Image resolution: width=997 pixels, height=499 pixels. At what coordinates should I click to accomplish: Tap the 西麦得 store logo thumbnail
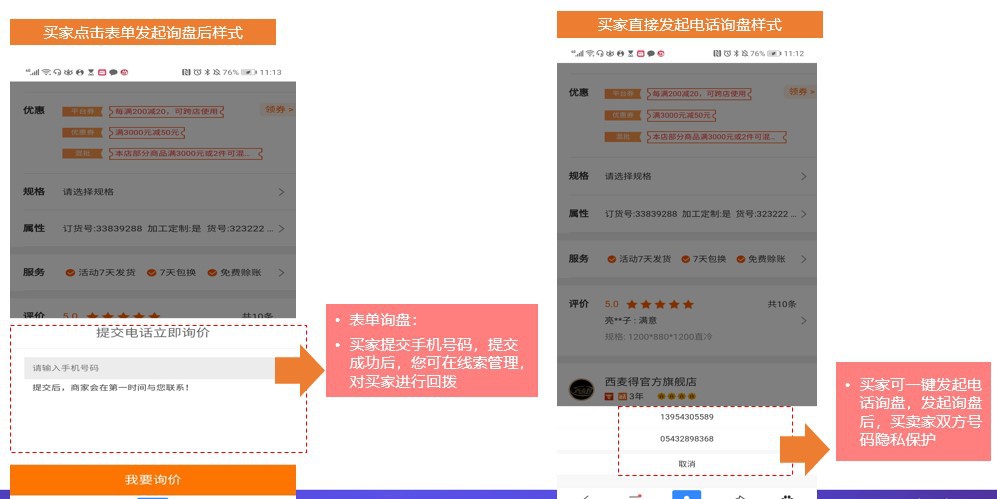pos(581,389)
